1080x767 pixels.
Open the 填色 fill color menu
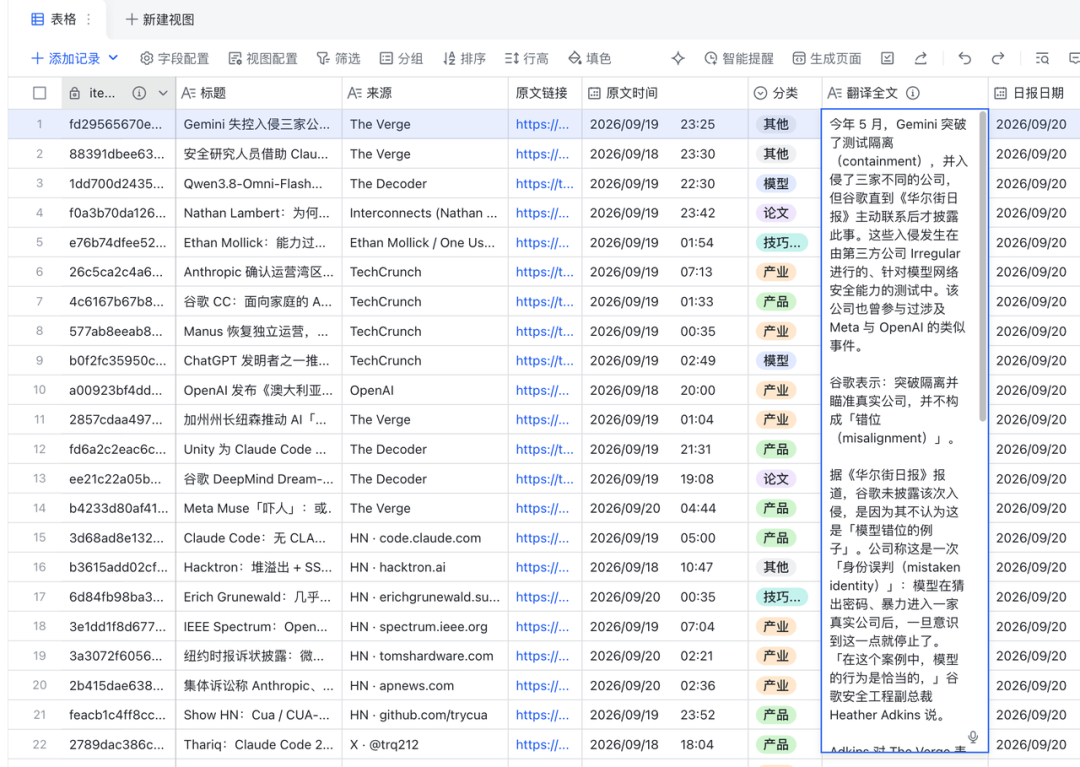(590, 59)
